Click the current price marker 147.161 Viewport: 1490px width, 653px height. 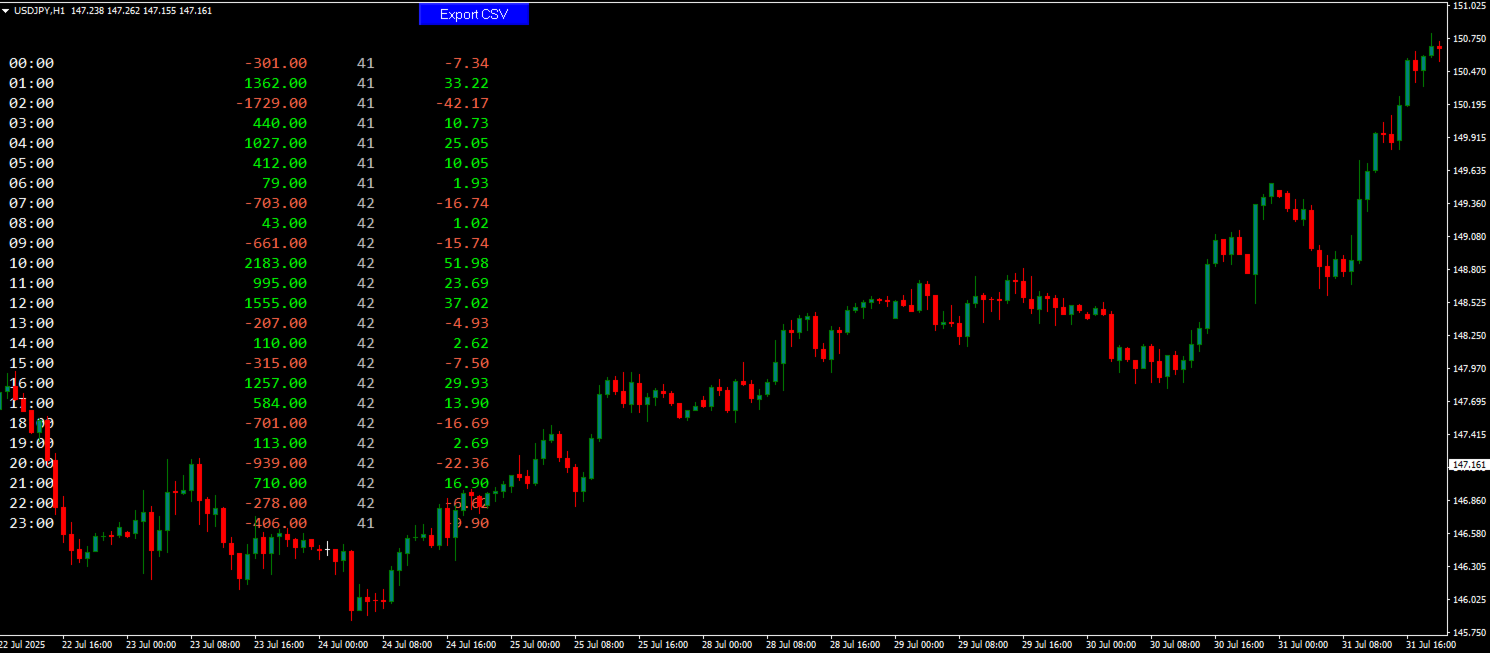1468,466
